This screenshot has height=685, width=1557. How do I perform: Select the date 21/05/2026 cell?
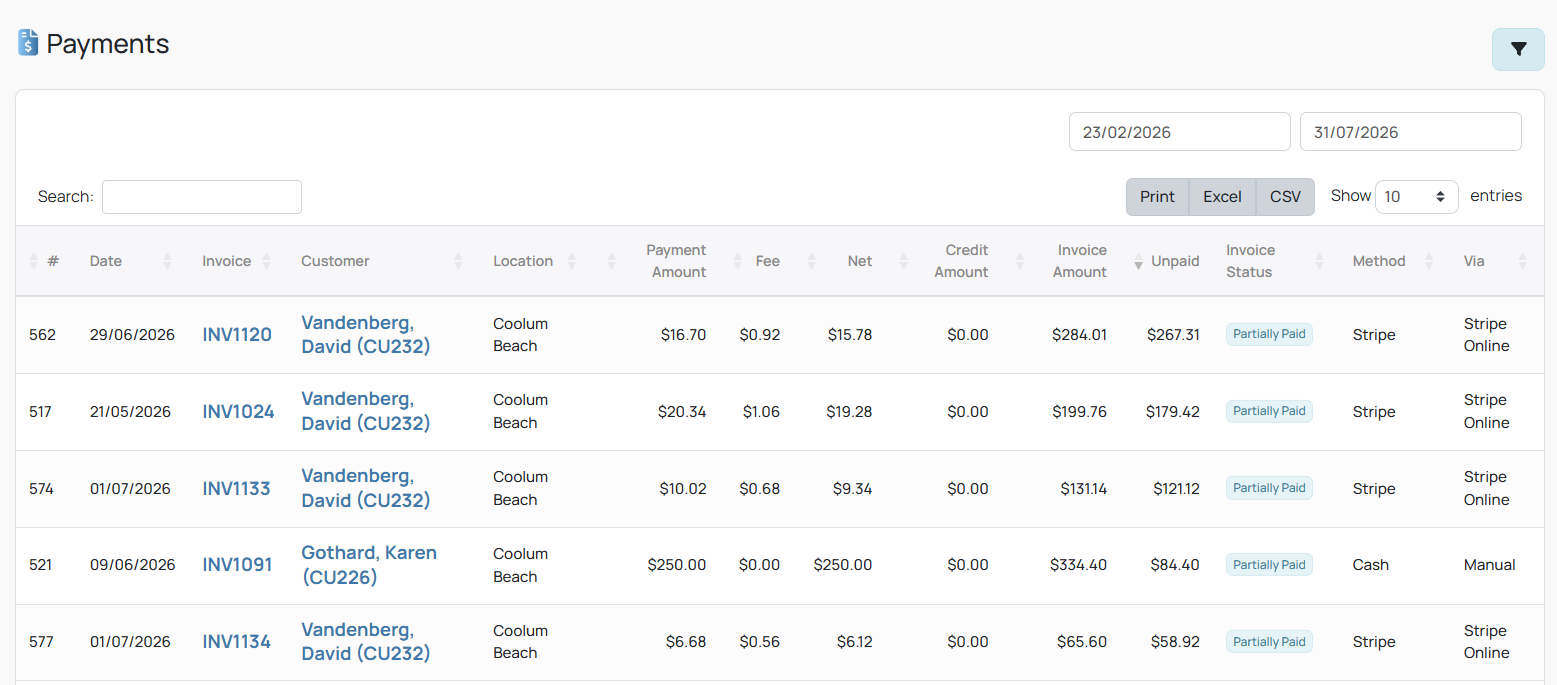click(132, 412)
